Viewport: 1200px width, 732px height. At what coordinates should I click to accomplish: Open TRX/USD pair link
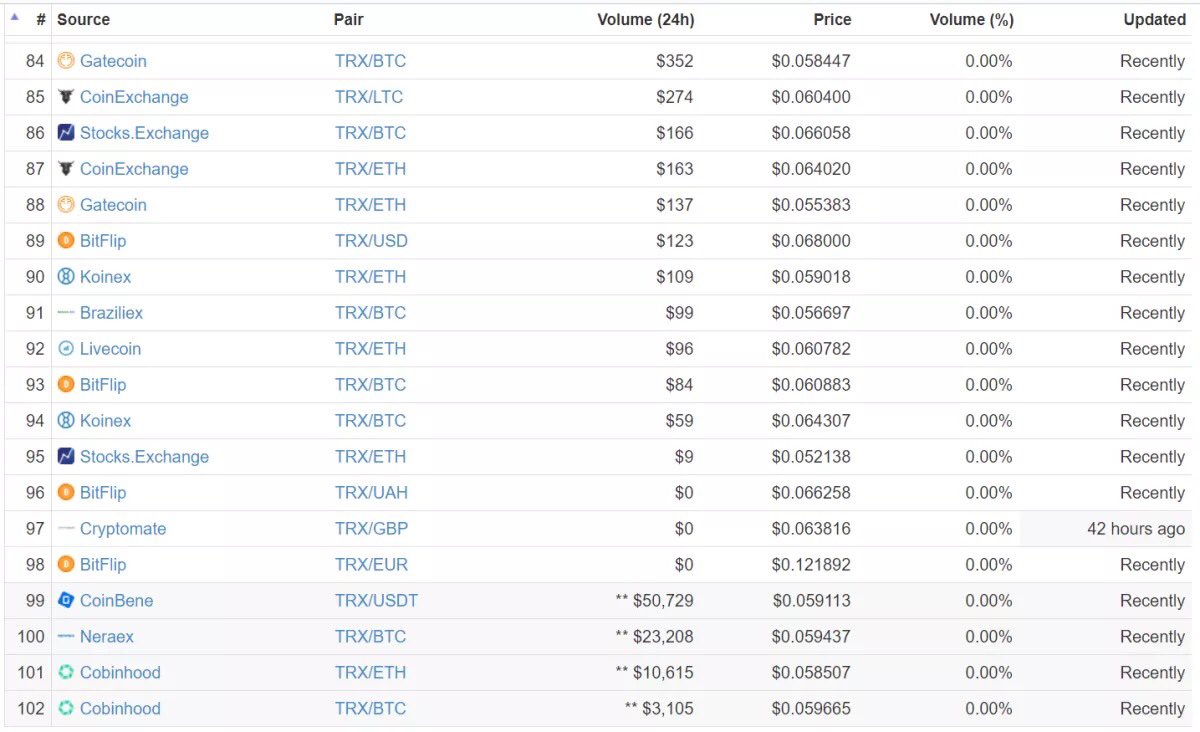click(371, 241)
